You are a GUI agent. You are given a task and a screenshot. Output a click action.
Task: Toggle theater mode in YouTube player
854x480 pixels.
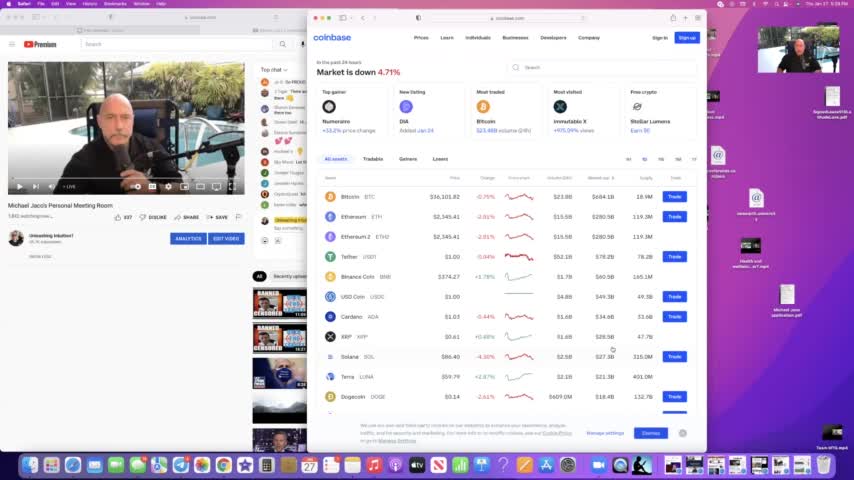click(x=200, y=186)
